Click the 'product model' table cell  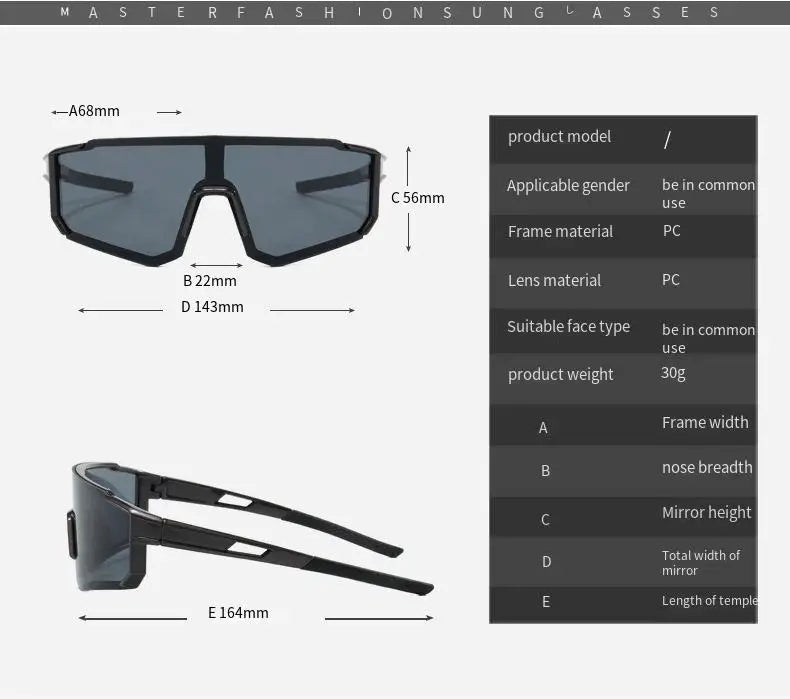point(559,137)
